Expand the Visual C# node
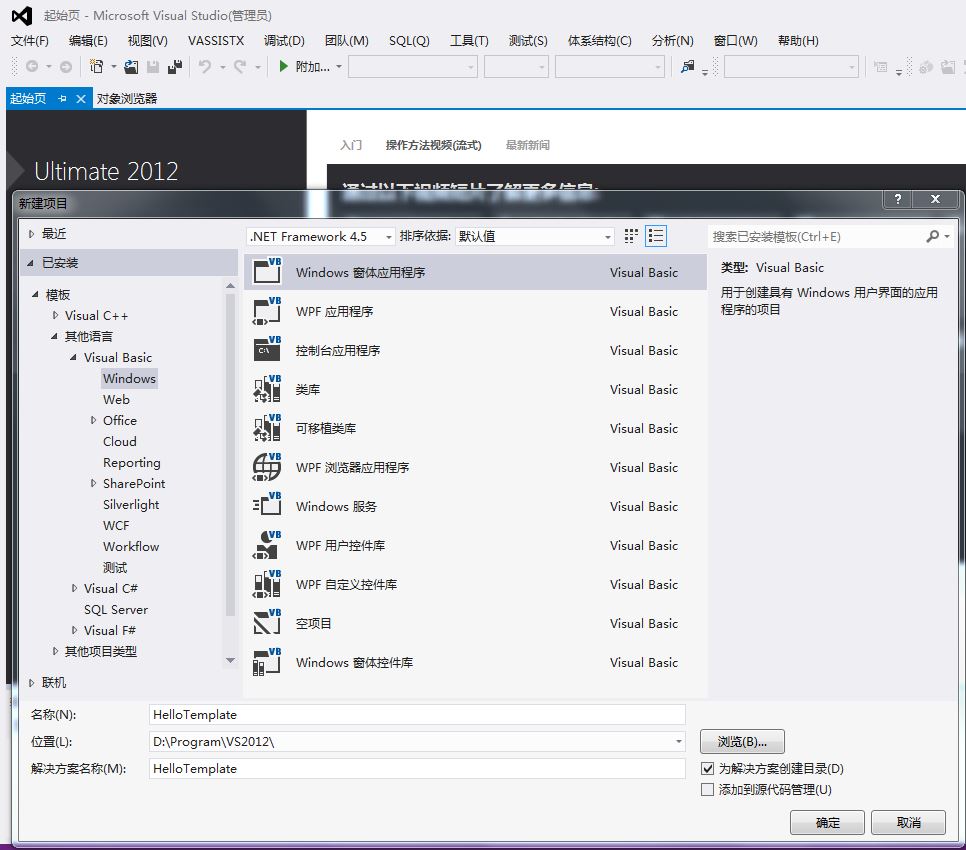The width and height of the screenshot is (966, 850). 75,588
